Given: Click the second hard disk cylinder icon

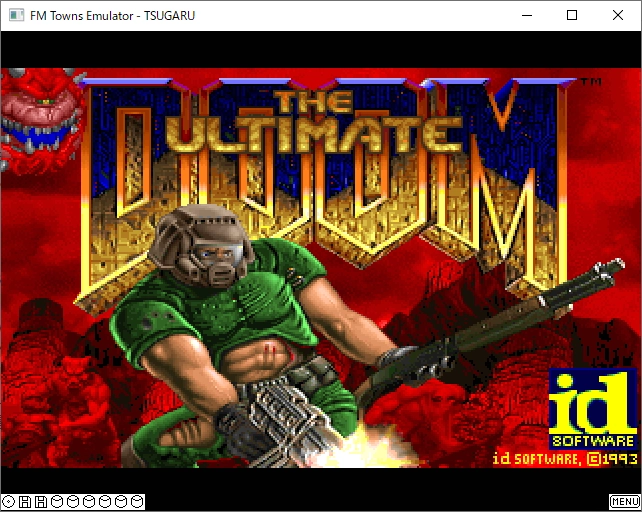Looking at the screenshot, I should (x=72, y=501).
